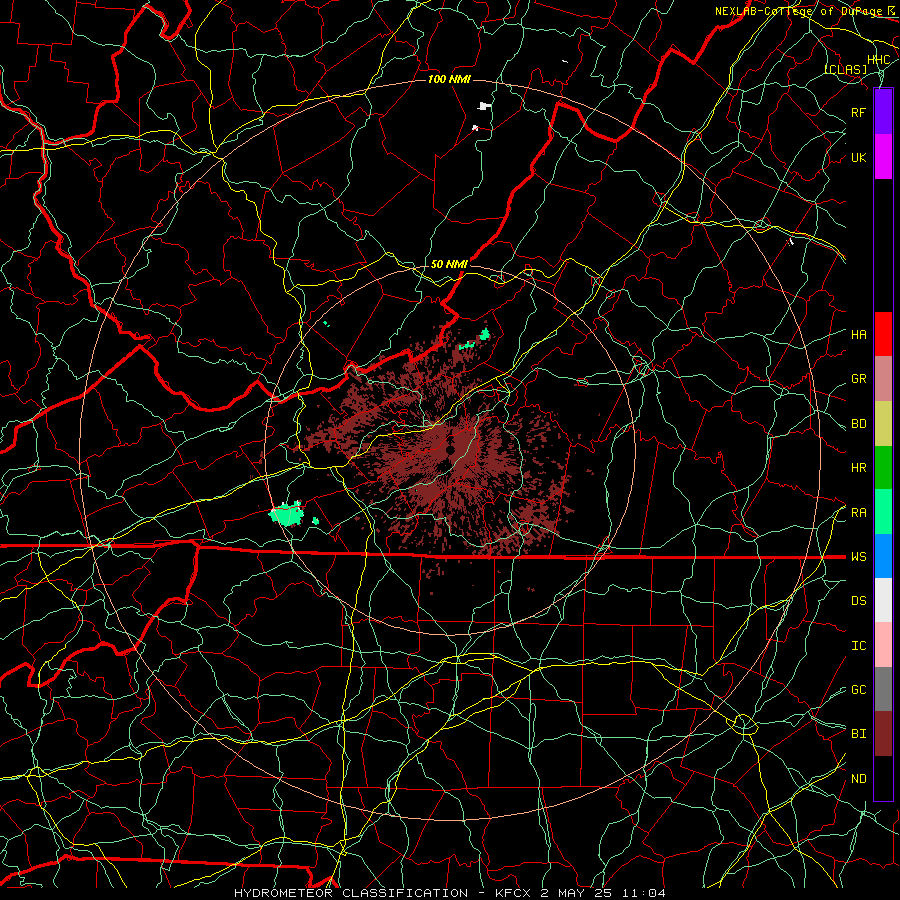Click the HR dark green legend swatch
This screenshot has width=900, height=900.
point(883,468)
